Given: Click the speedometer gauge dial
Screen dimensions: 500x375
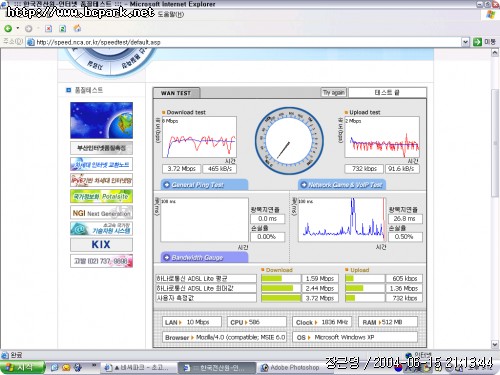Looking at the screenshot, I should (x=289, y=140).
